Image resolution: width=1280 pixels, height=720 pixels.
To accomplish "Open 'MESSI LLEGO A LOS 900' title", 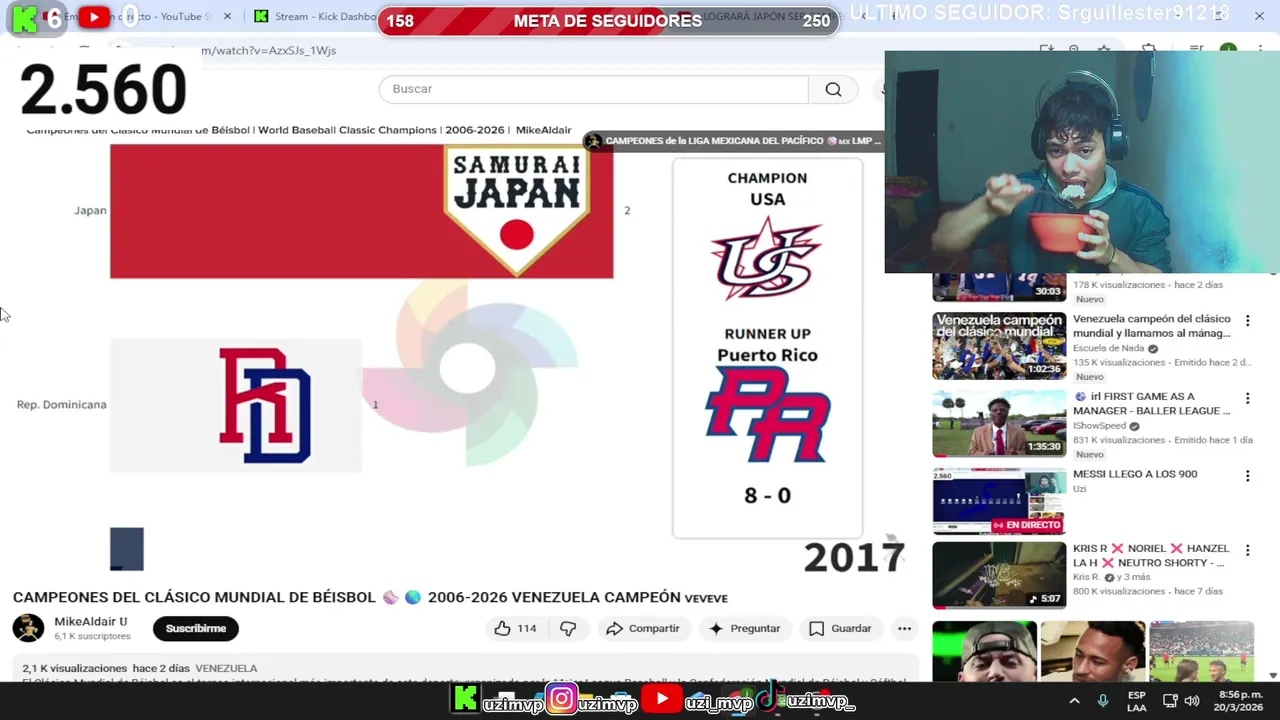I will (x=1135, y=474).
